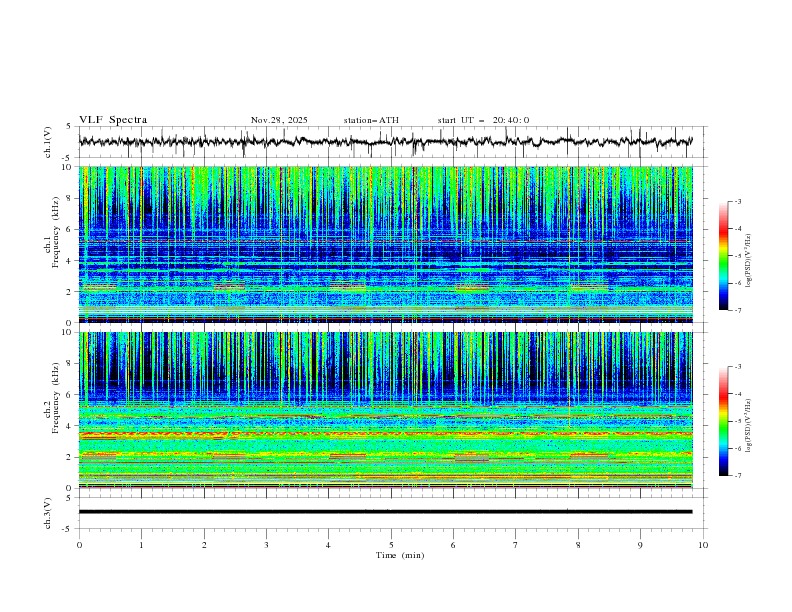The width and height of the screenshot is (792, 612).
Task: Click time axis tick label "0"
Action: 79,545
